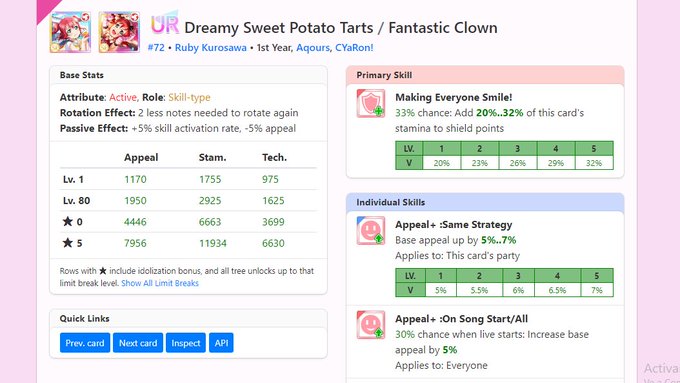Select the Lv. 80 technique value 1625
The height and width of the screenshot is (383, 680).
pyautogui.click(x=273, y=200)
